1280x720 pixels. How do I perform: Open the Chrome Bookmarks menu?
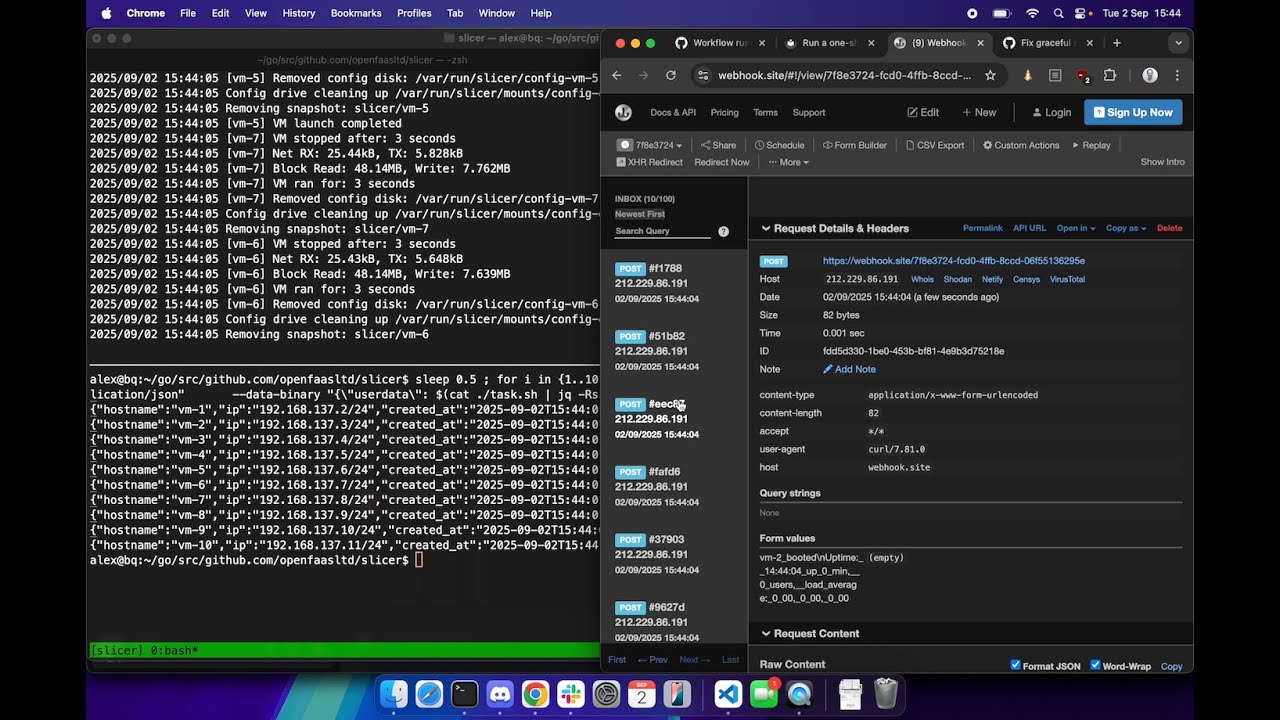pos(356,13)
